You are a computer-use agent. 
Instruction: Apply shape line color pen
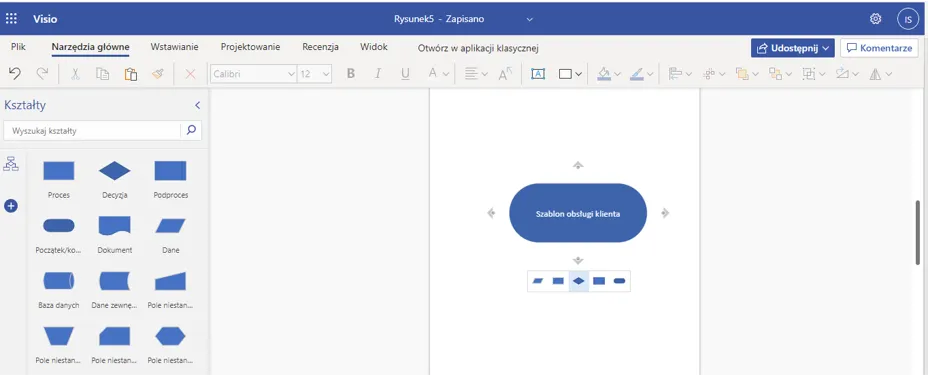(x=637, y=74)
